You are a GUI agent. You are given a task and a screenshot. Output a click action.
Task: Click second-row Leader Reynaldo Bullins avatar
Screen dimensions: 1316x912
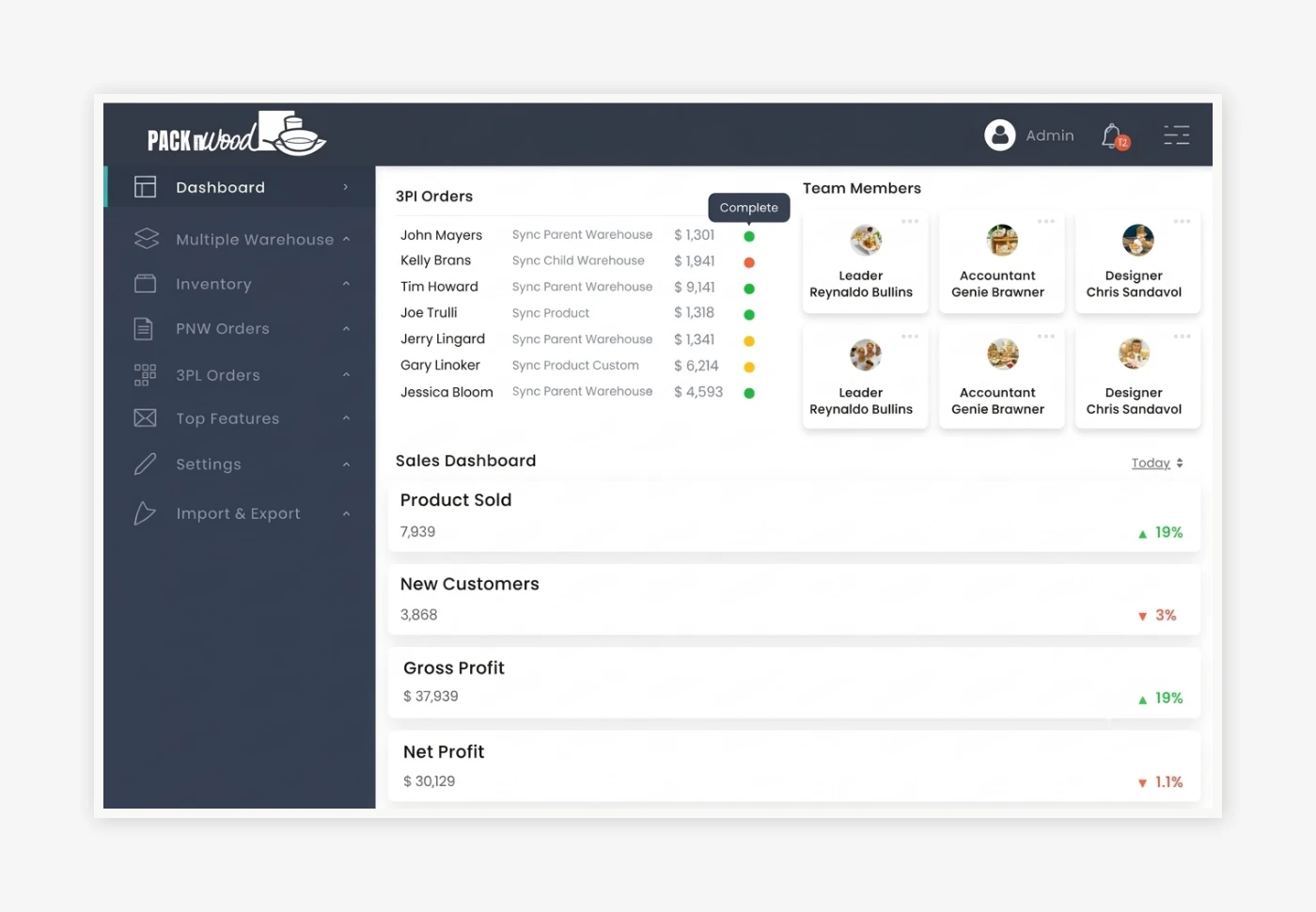pos(866,355)
